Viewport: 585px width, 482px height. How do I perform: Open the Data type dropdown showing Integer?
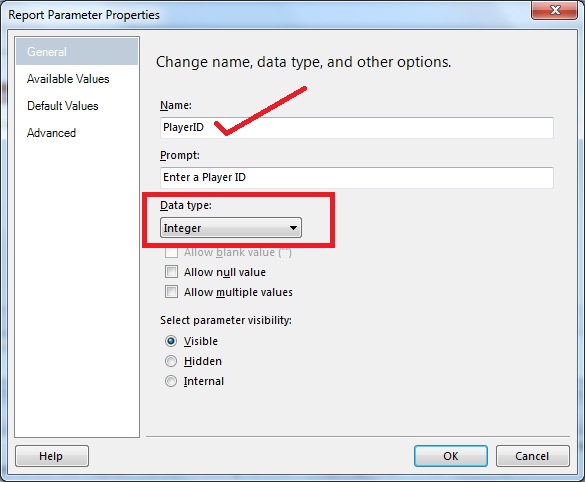click(231, 228)
